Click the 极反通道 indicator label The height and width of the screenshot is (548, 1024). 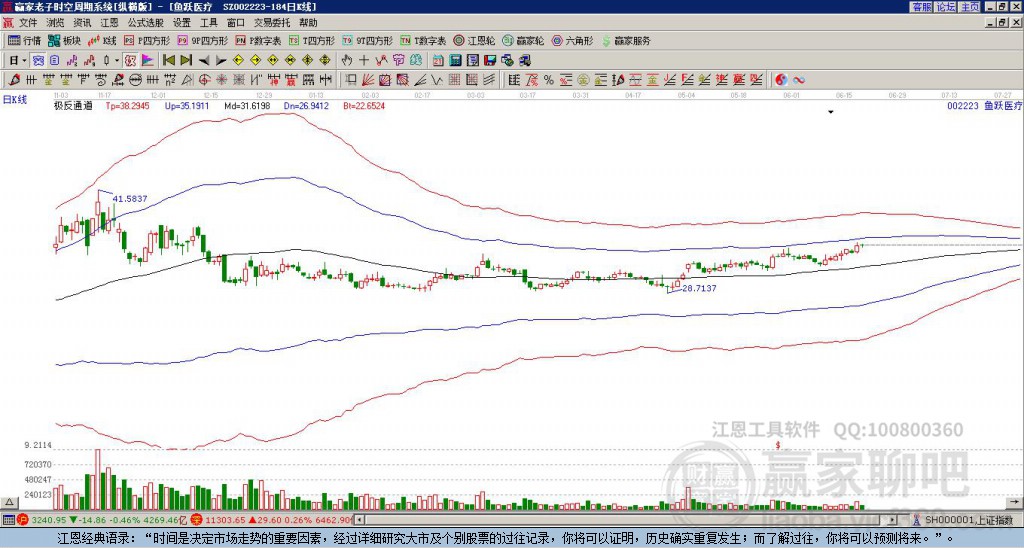click(72, 105)
